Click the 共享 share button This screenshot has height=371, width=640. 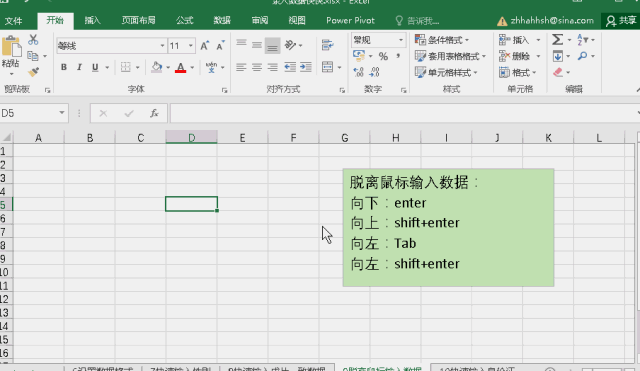coord(621,21)
